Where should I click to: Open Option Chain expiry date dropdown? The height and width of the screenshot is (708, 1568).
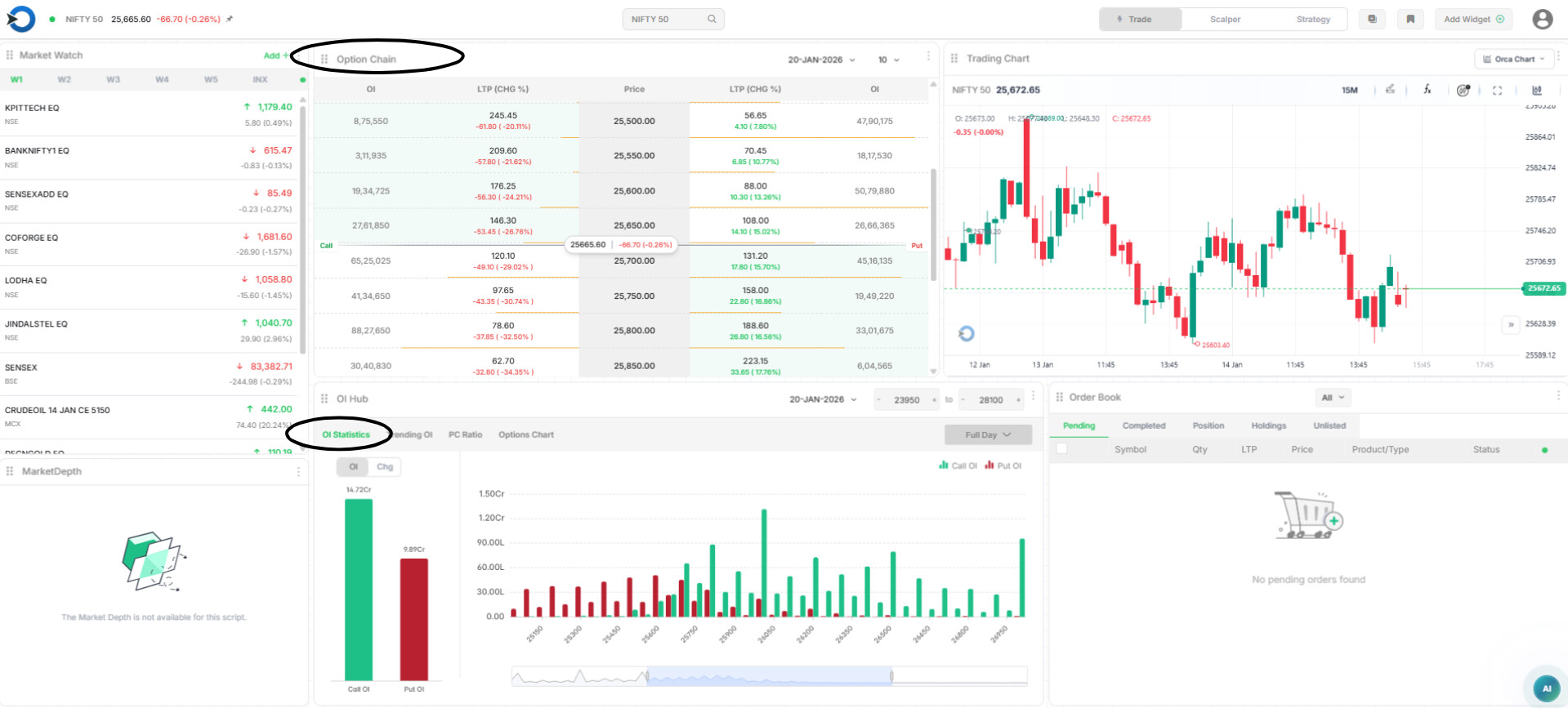click(x=821, y=60)
